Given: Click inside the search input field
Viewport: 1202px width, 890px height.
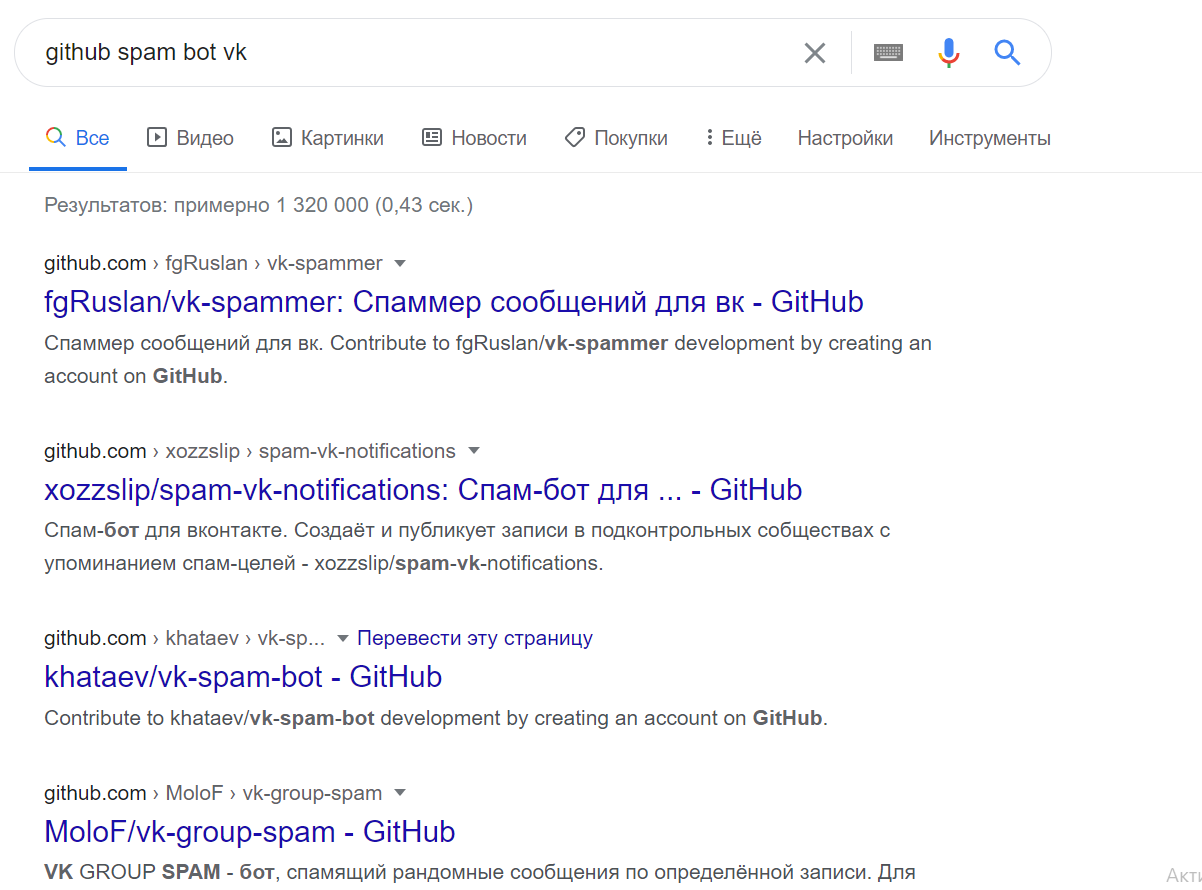Looking at the screenshot, I should (400, 52).
